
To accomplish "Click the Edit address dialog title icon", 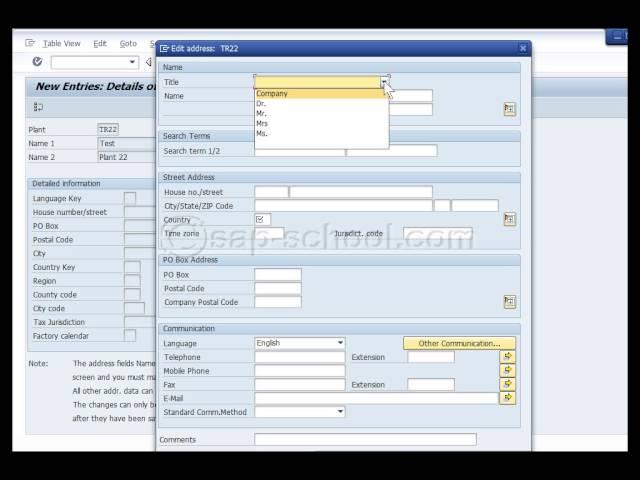I will point(164,49).
